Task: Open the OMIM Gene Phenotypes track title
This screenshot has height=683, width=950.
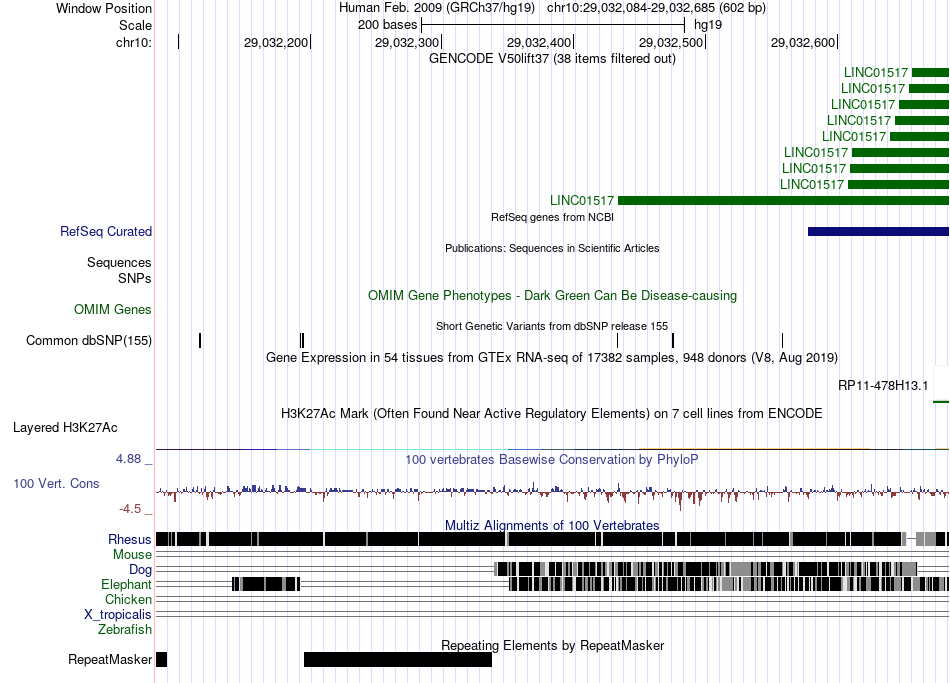Action: (x=552, y=296)
